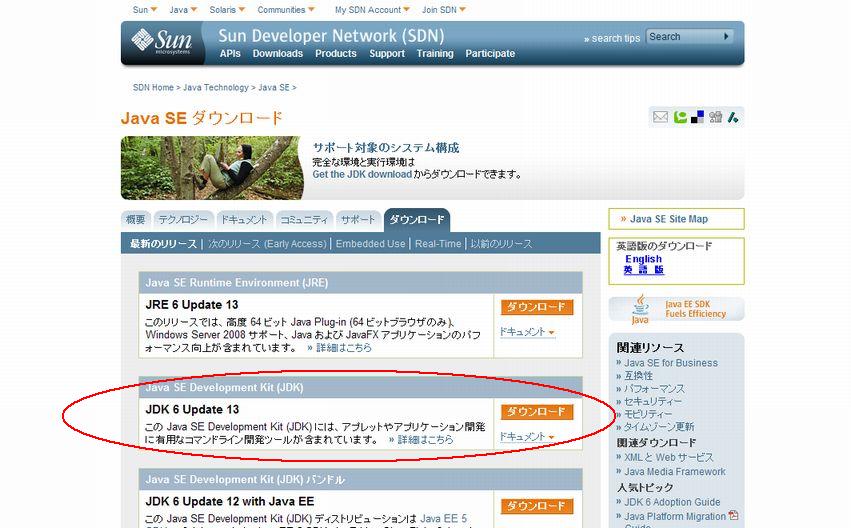This screenshot has width=851, height=528.
Task: Share page via green Slashdot icon
Action: 733,117
